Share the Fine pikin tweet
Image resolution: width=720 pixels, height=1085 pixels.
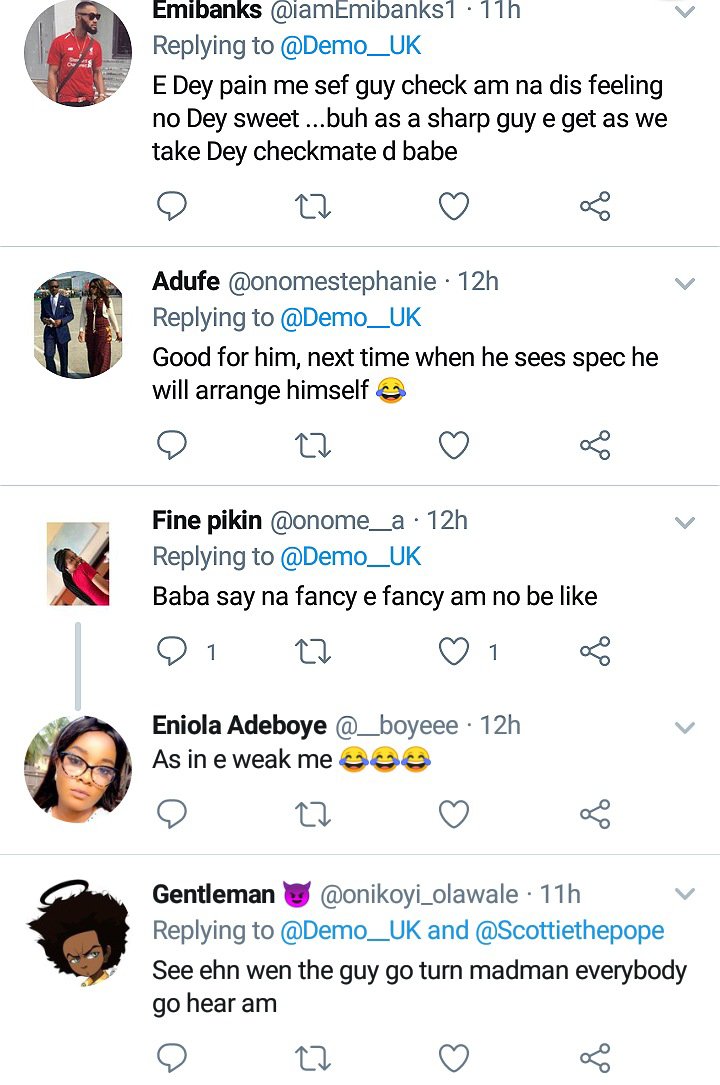click(595, 652)
